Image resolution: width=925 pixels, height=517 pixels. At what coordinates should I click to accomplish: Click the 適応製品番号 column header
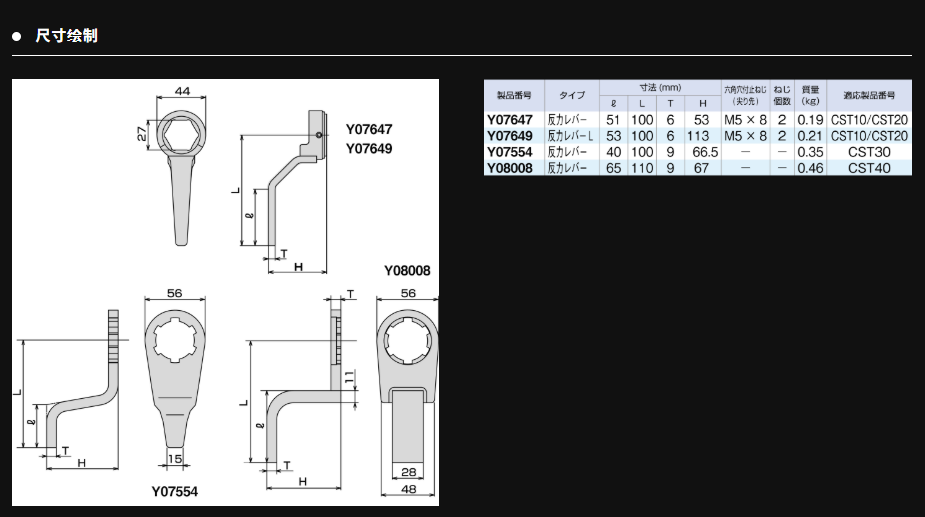868,95
